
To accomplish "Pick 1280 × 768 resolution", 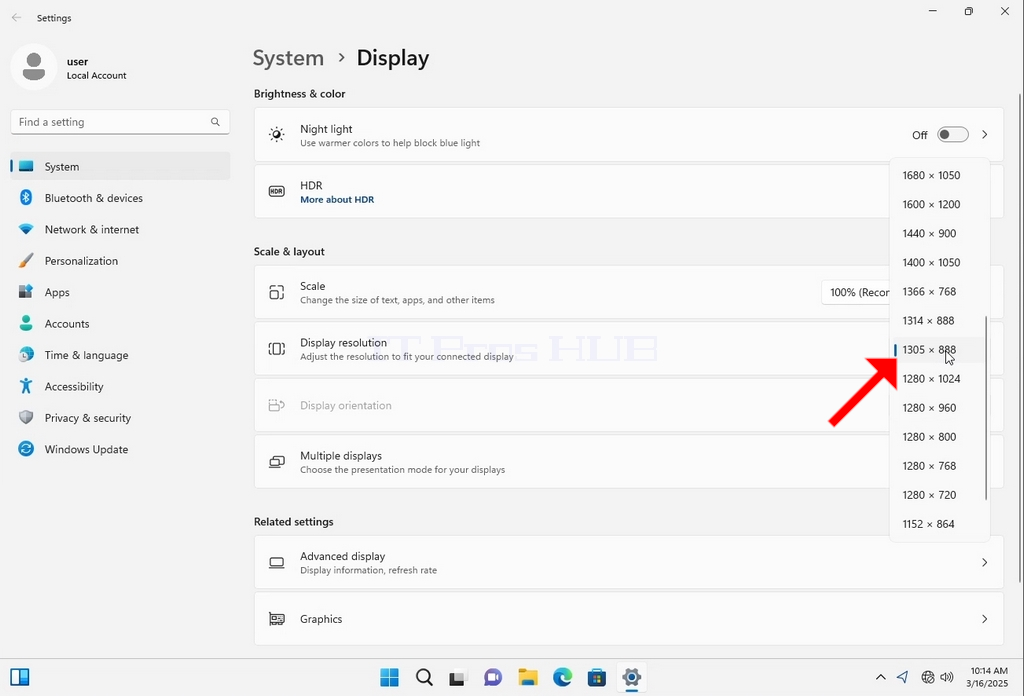I will 940,466.
